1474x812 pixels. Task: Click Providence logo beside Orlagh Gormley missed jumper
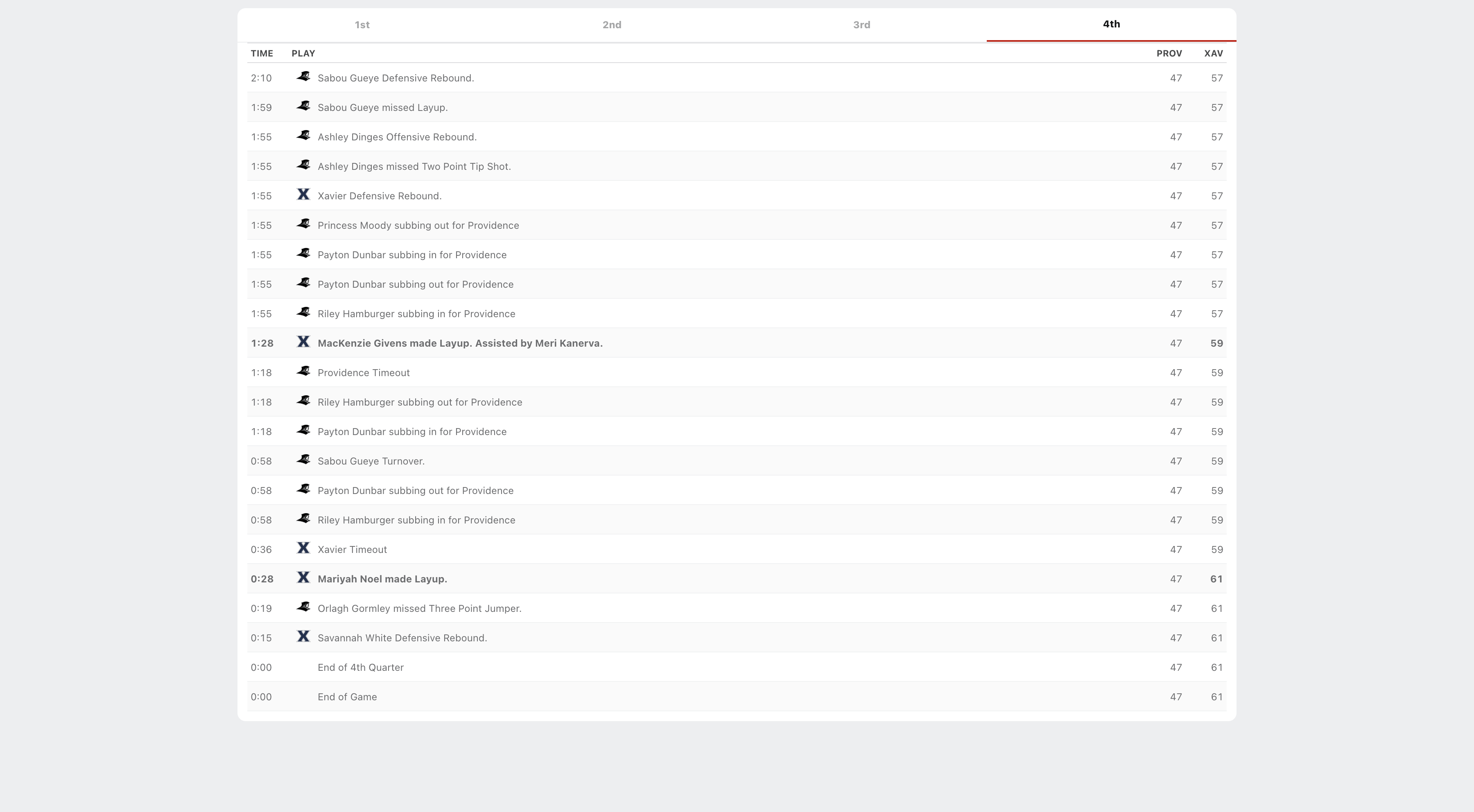[303, 607]
